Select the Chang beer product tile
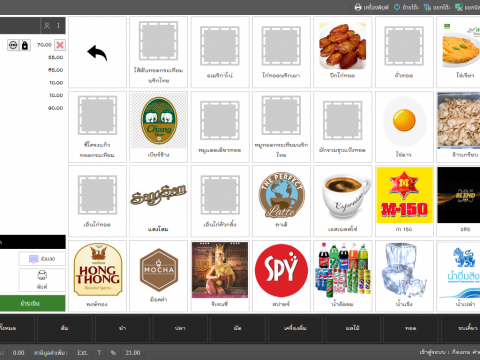Screen dimensions: 480x360 [159, 127]
